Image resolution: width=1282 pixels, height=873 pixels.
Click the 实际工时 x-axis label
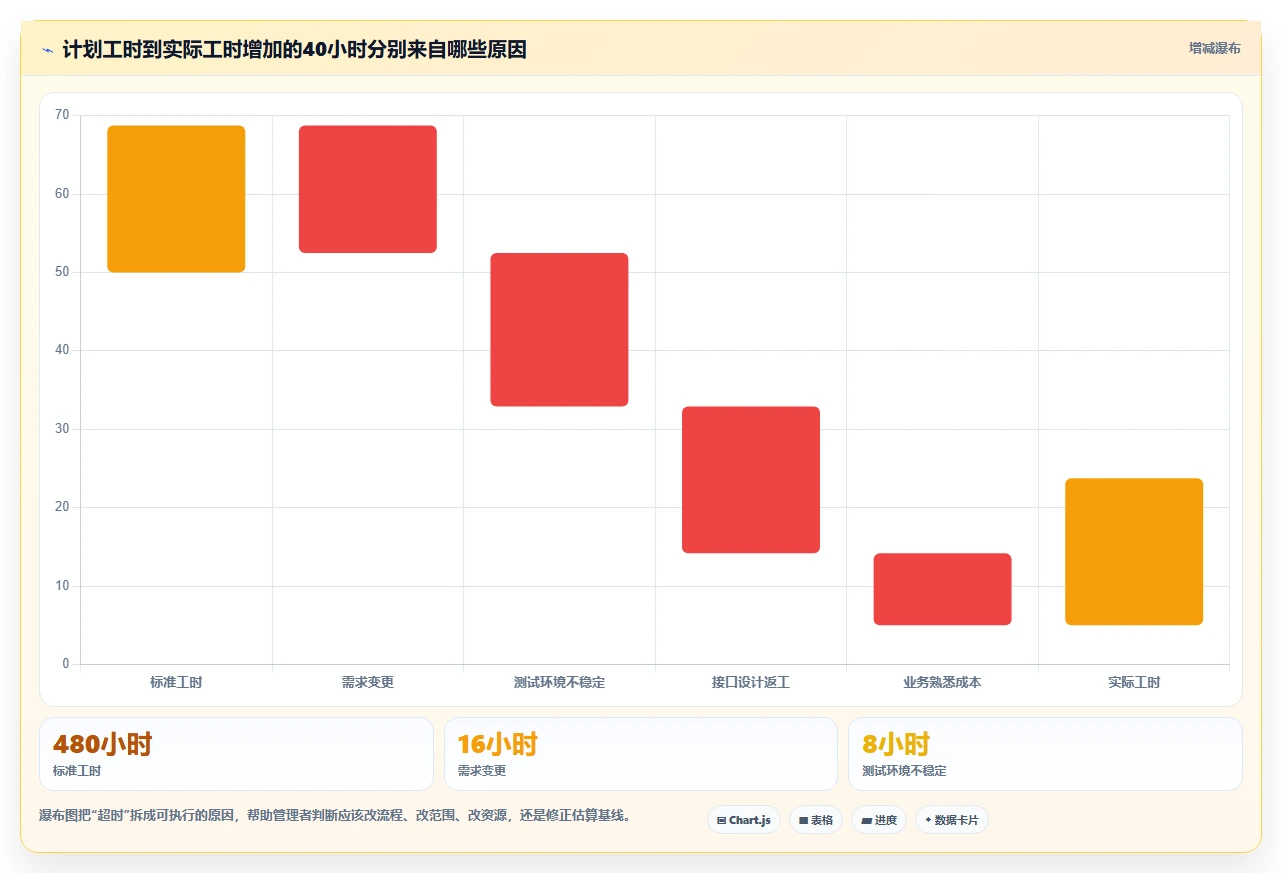1134,682
